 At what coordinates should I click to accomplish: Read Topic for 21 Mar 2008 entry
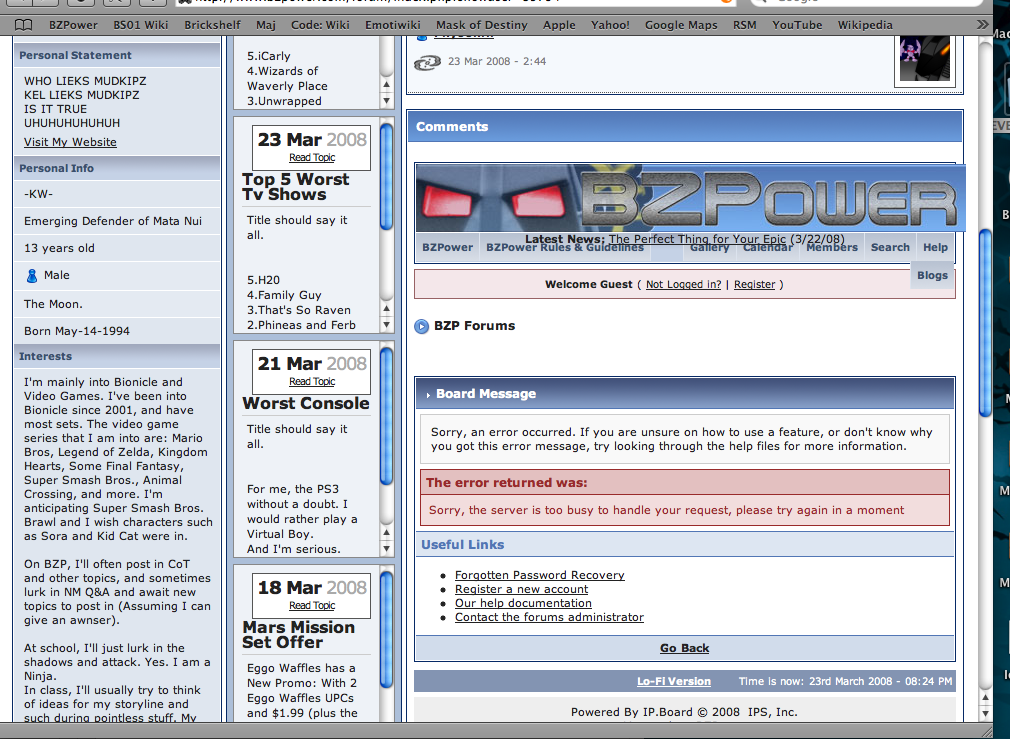pos(312,382)
